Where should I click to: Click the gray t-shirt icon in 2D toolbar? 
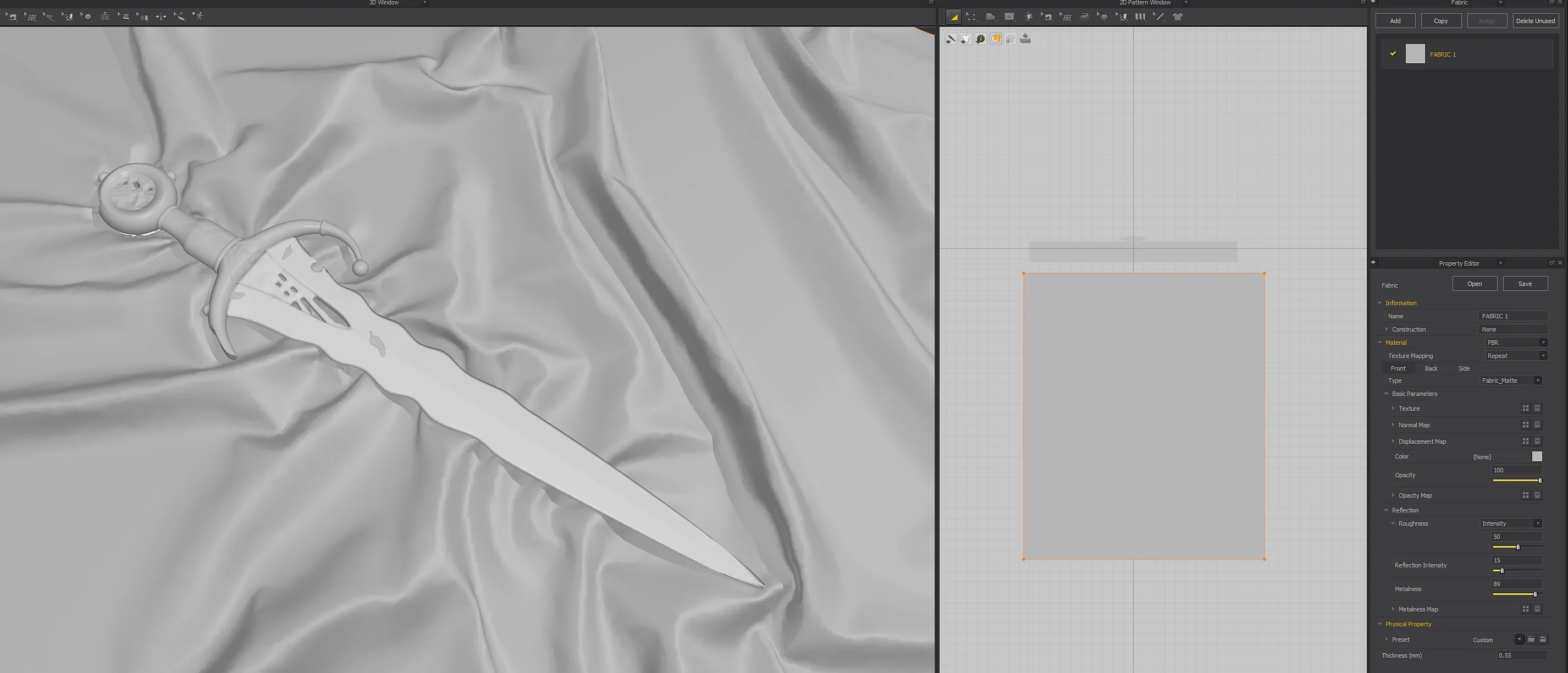coord(1178,16)
